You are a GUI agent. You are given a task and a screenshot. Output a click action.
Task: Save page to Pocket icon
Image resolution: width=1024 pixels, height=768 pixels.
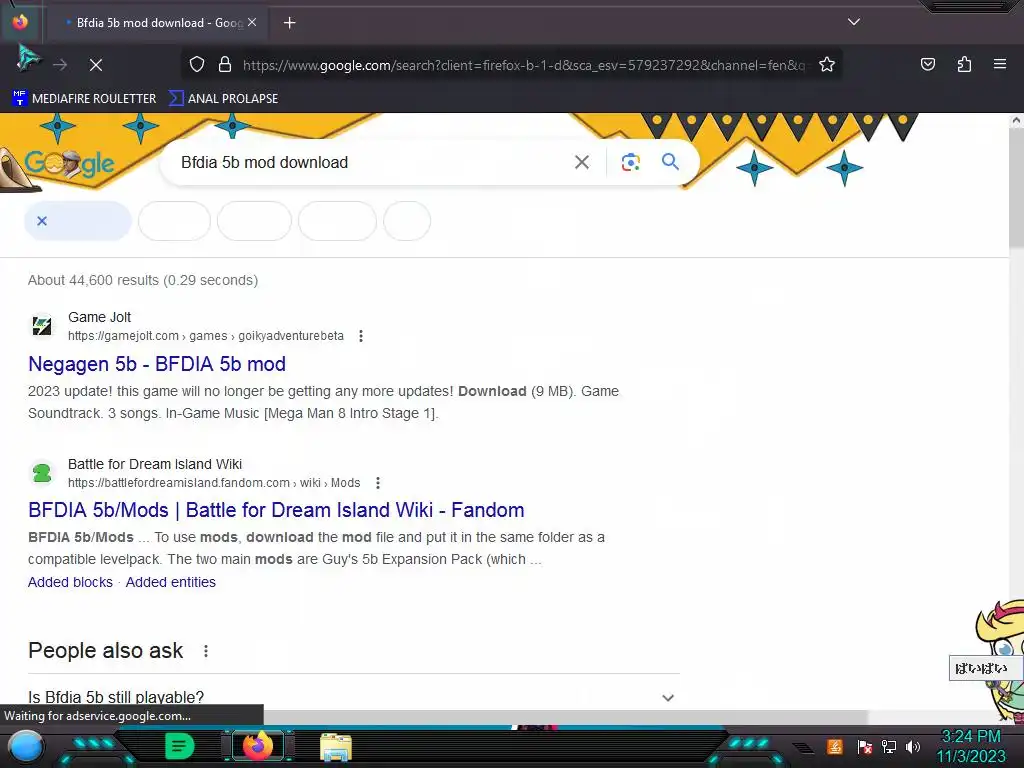(927, 64)
